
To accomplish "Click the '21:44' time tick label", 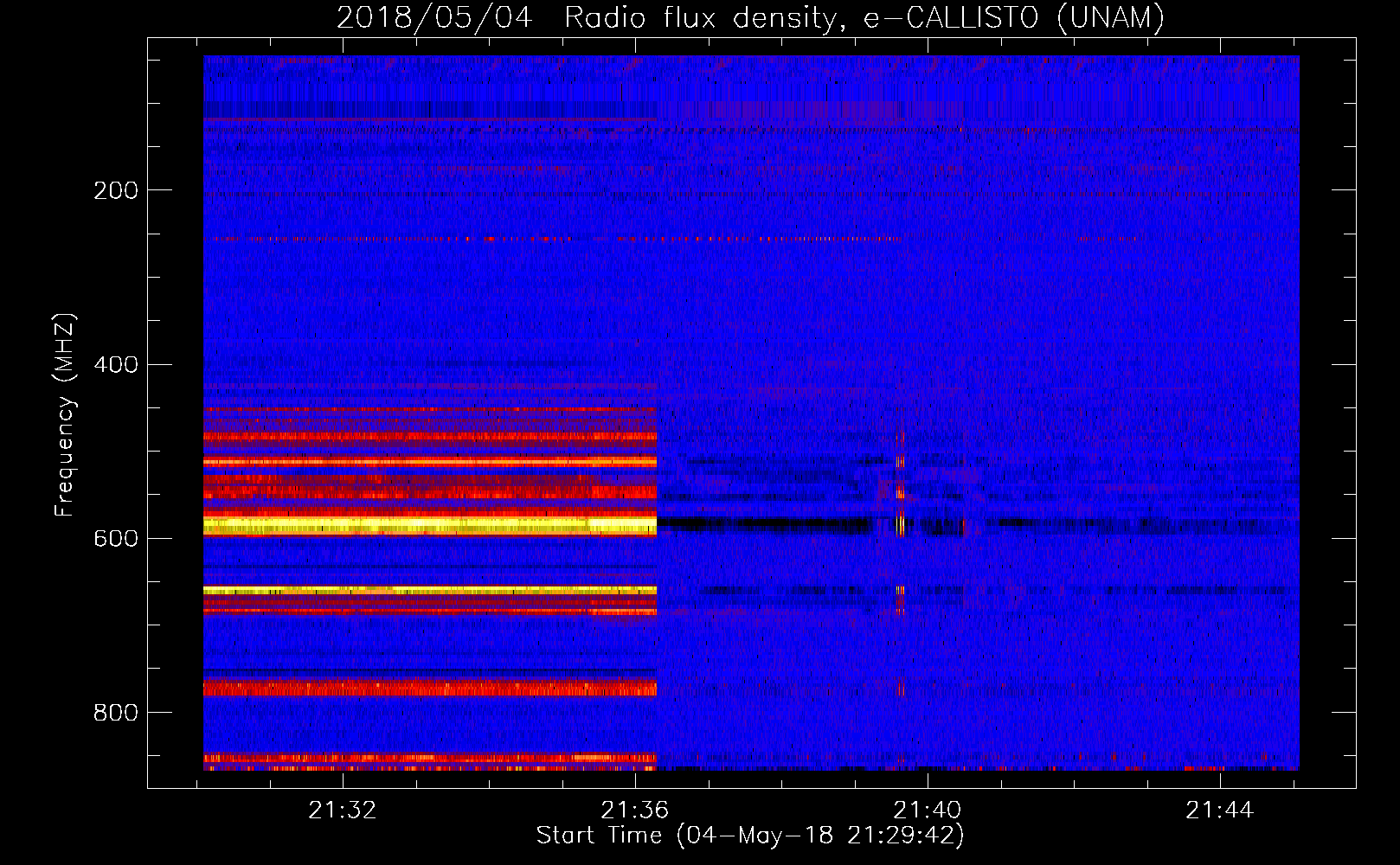I will (1220, 811).
